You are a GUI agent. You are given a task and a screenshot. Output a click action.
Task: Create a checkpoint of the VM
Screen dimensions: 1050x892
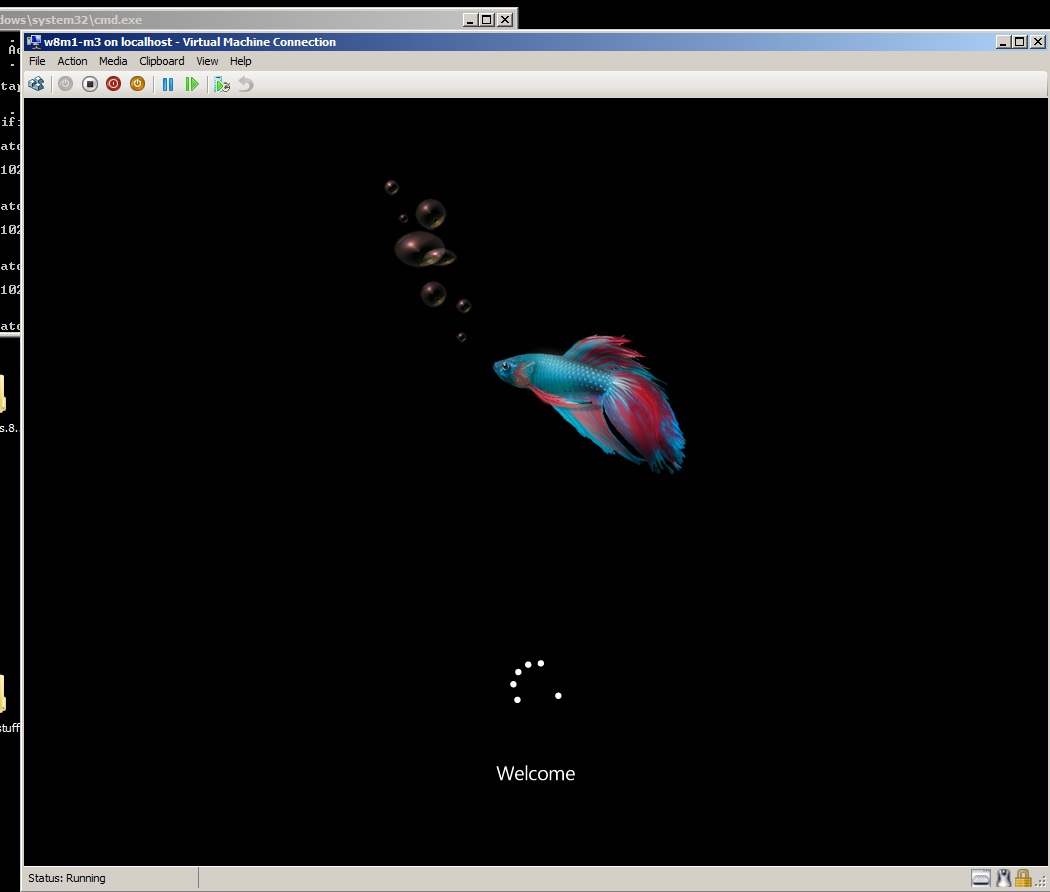click(221, 84)
